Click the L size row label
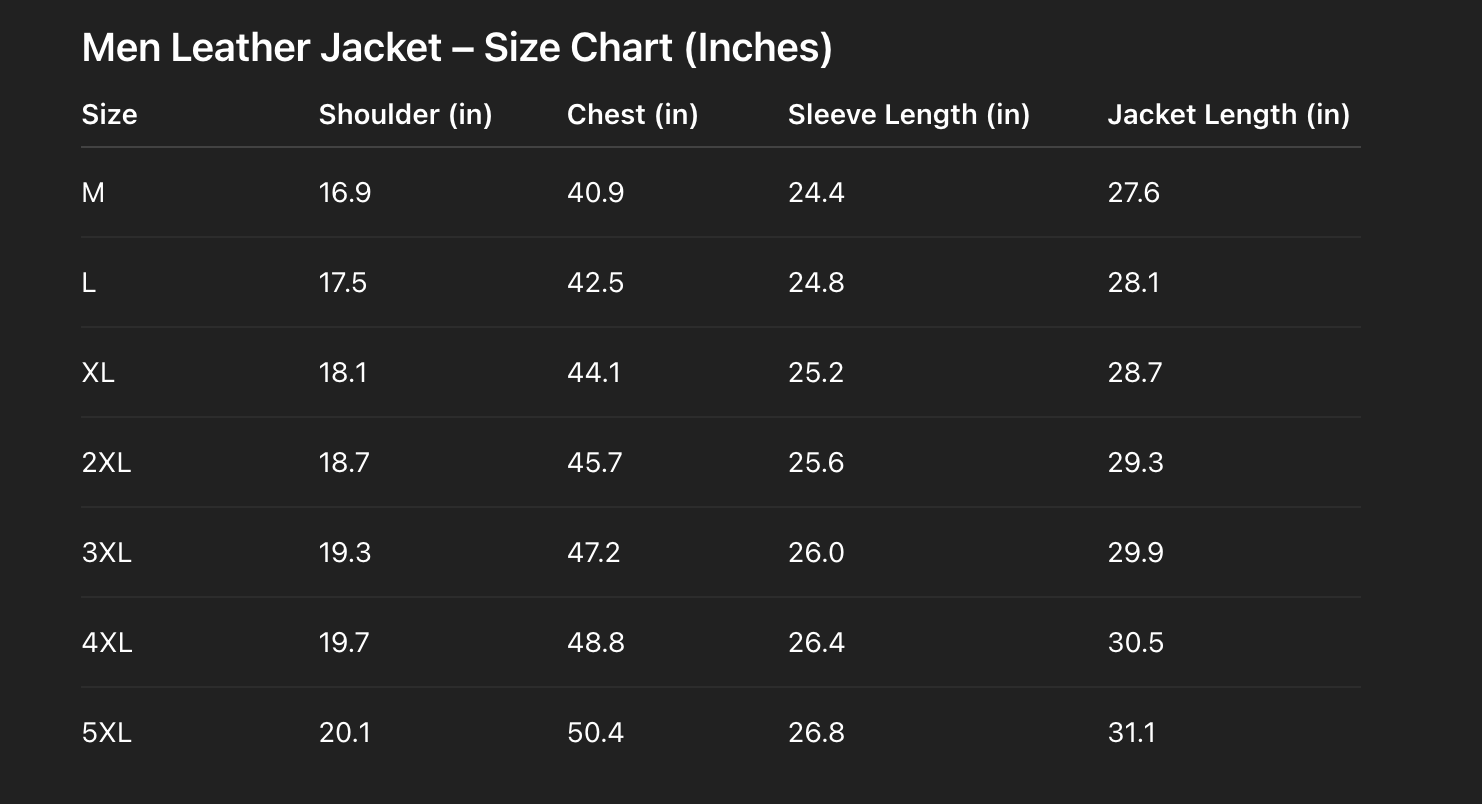1482x804 pixels. tap(89, 283)
